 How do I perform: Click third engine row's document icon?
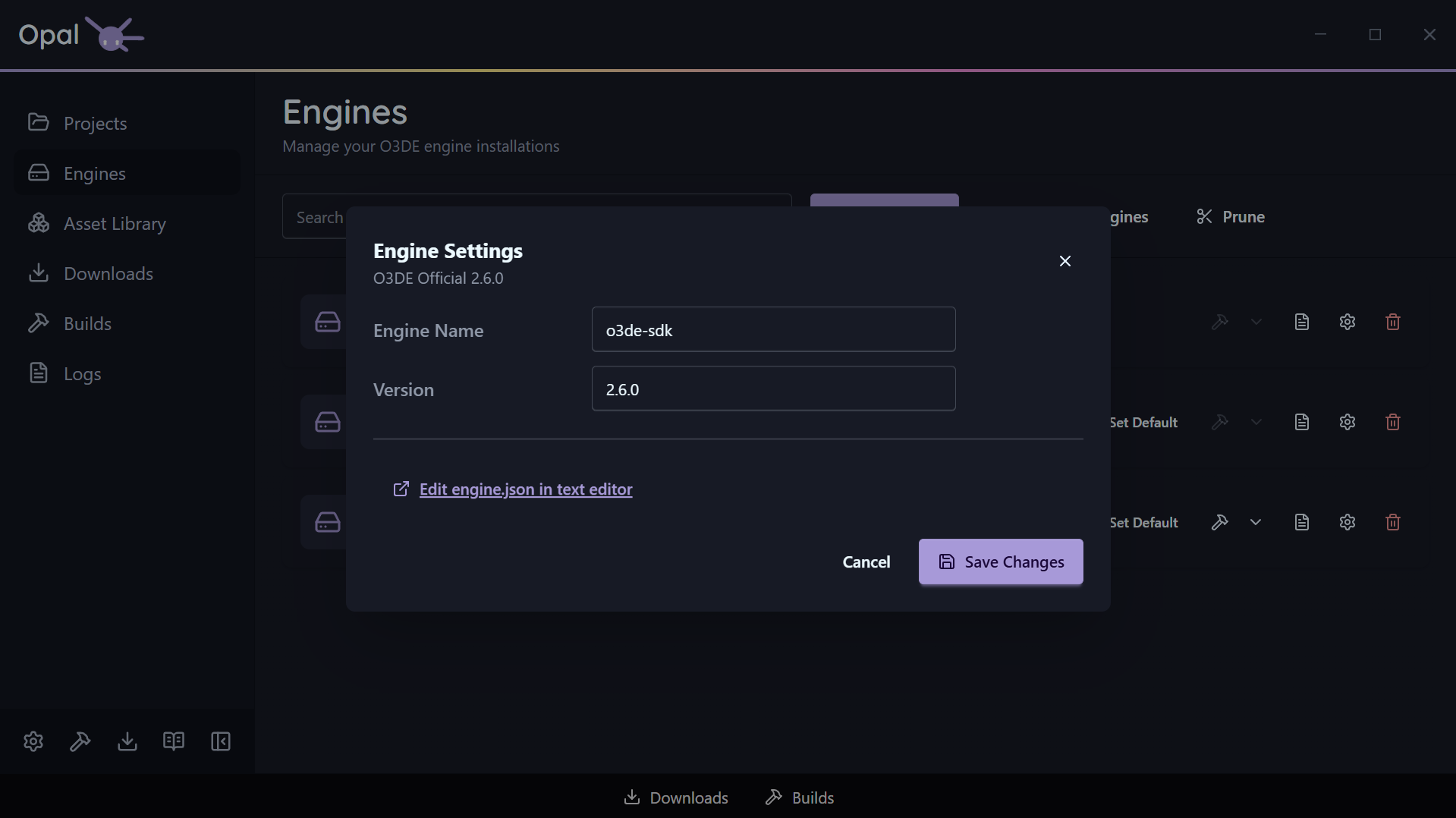coord(1302,522)
